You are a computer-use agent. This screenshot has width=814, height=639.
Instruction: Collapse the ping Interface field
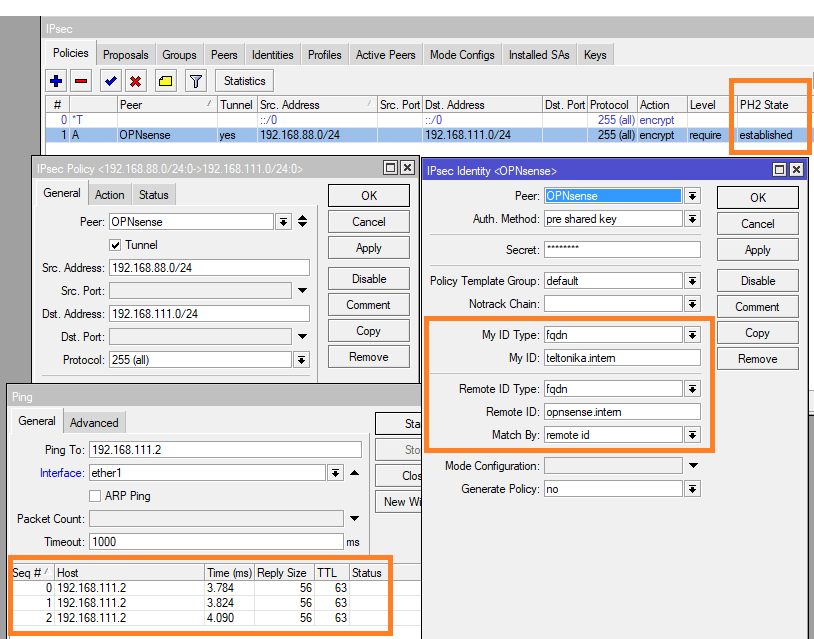click(355, 473)
